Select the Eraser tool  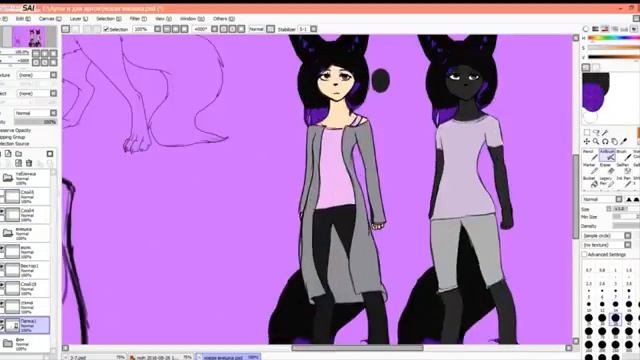[607, 169]
